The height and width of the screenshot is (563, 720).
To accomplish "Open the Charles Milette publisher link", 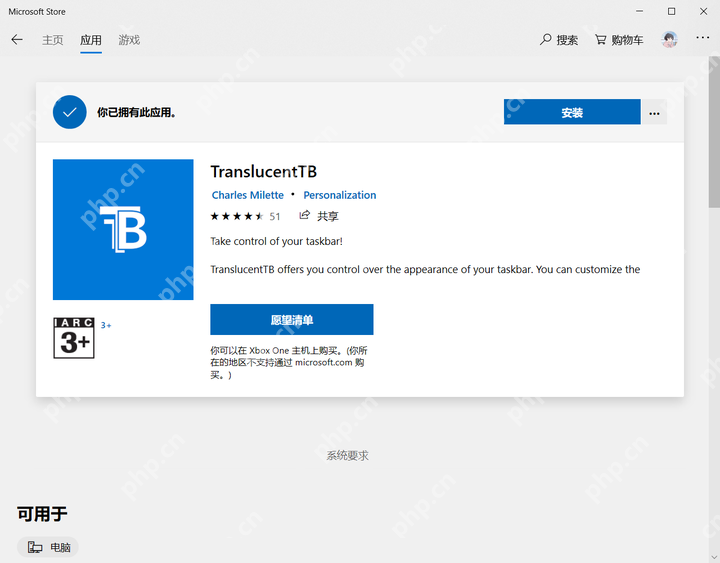I will point(248,195).
